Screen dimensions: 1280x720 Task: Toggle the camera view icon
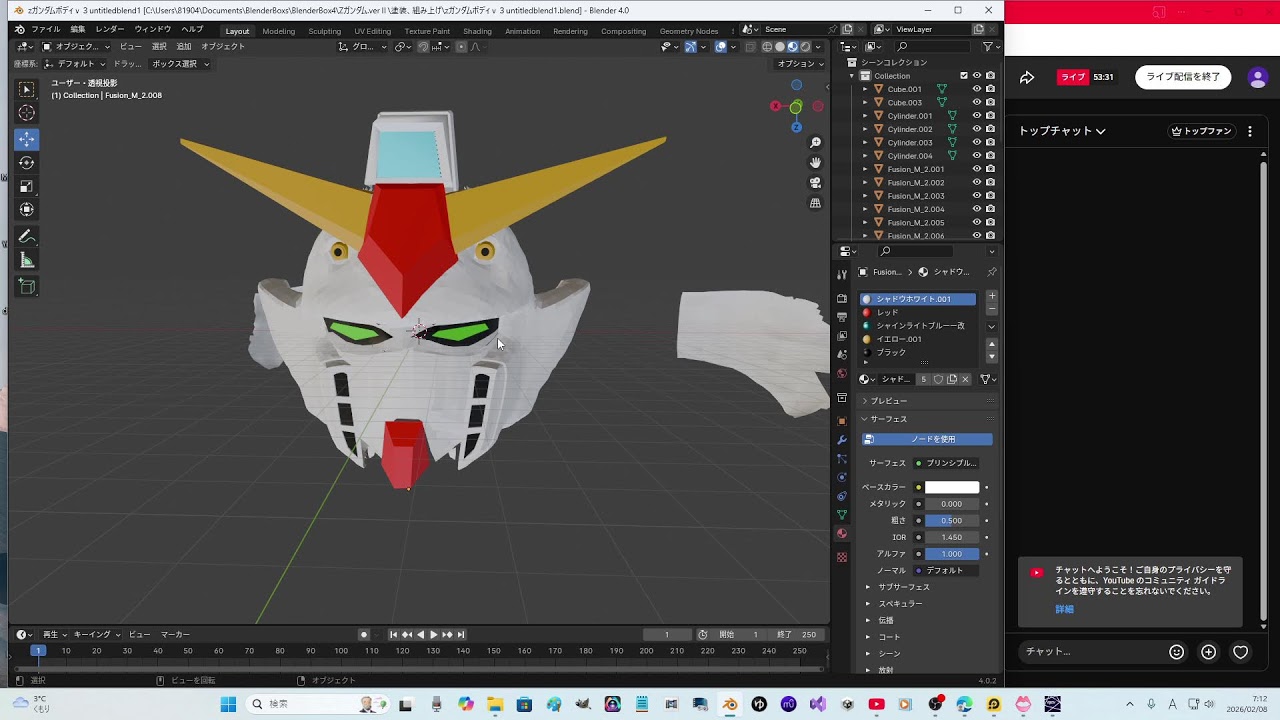pos(816,183)
